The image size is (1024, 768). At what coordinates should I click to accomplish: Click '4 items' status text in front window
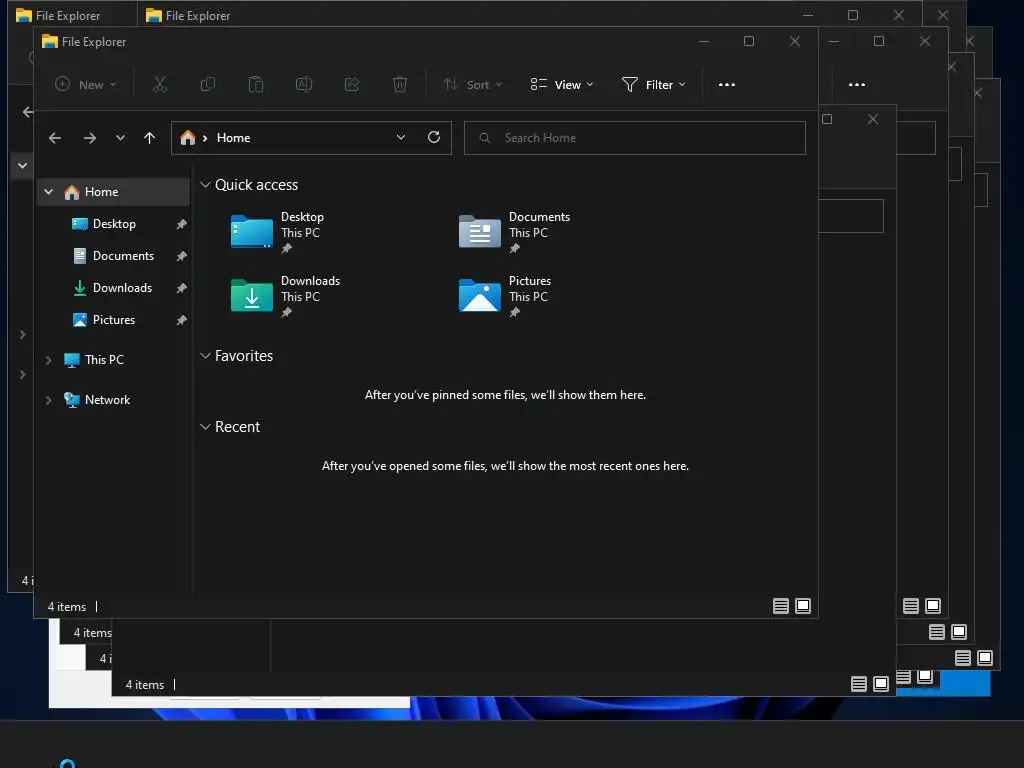(x=67, y=607)
